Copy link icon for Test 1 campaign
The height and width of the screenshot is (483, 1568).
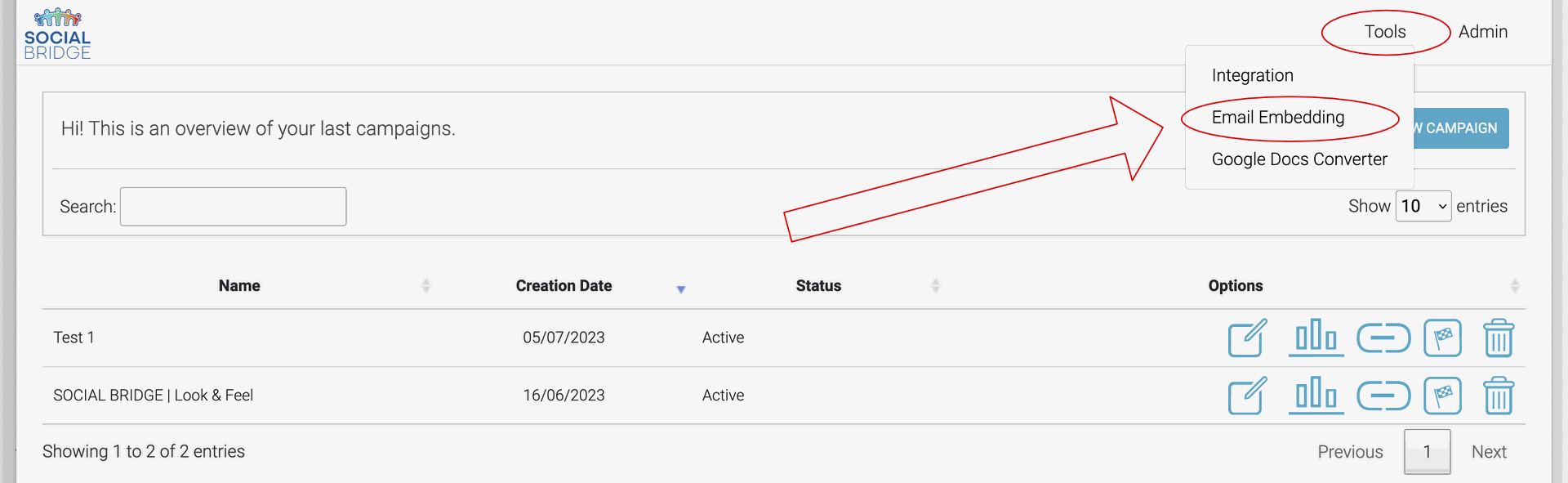click(1383, 338)
